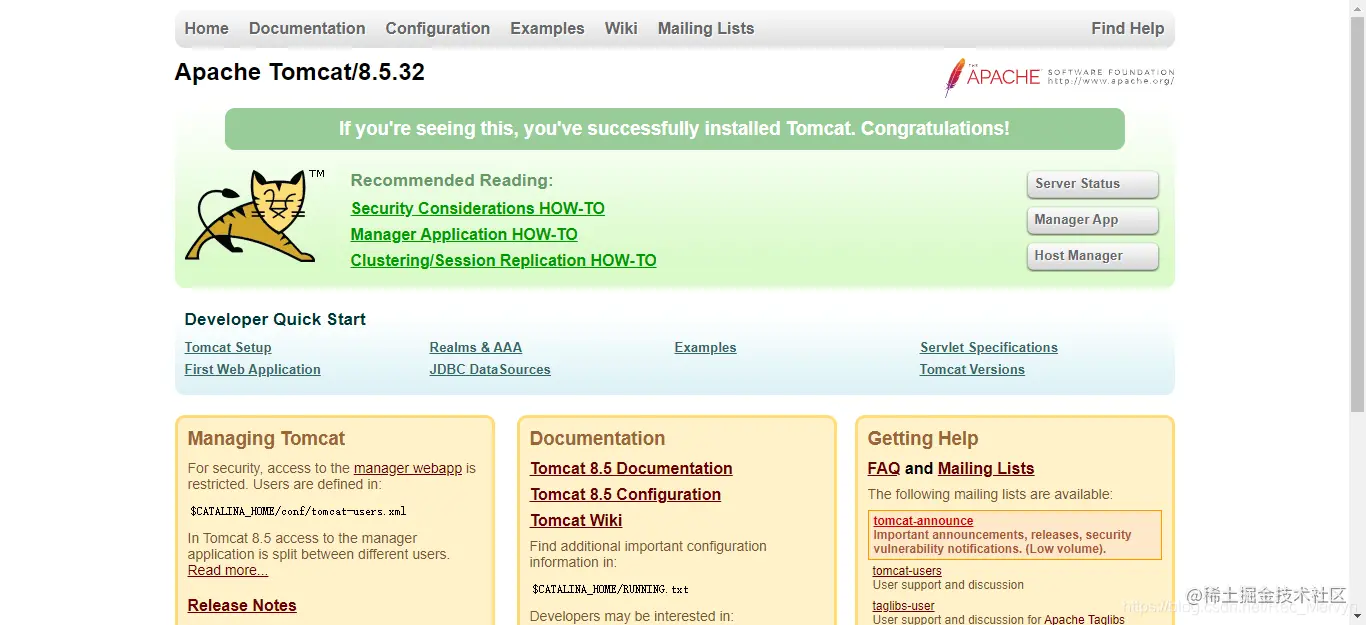
Task: Open the tomcat-users mailing list link
Action: pos(907,571)
